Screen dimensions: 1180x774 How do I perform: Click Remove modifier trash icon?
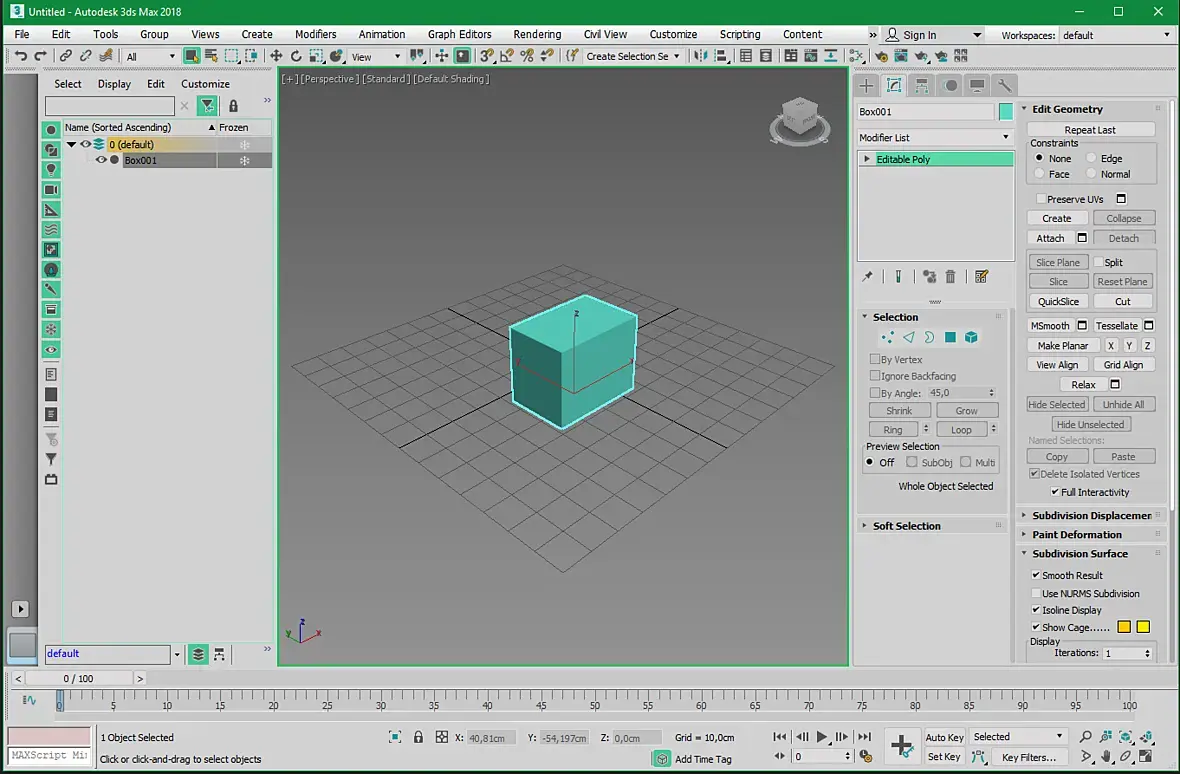(951, 277)
